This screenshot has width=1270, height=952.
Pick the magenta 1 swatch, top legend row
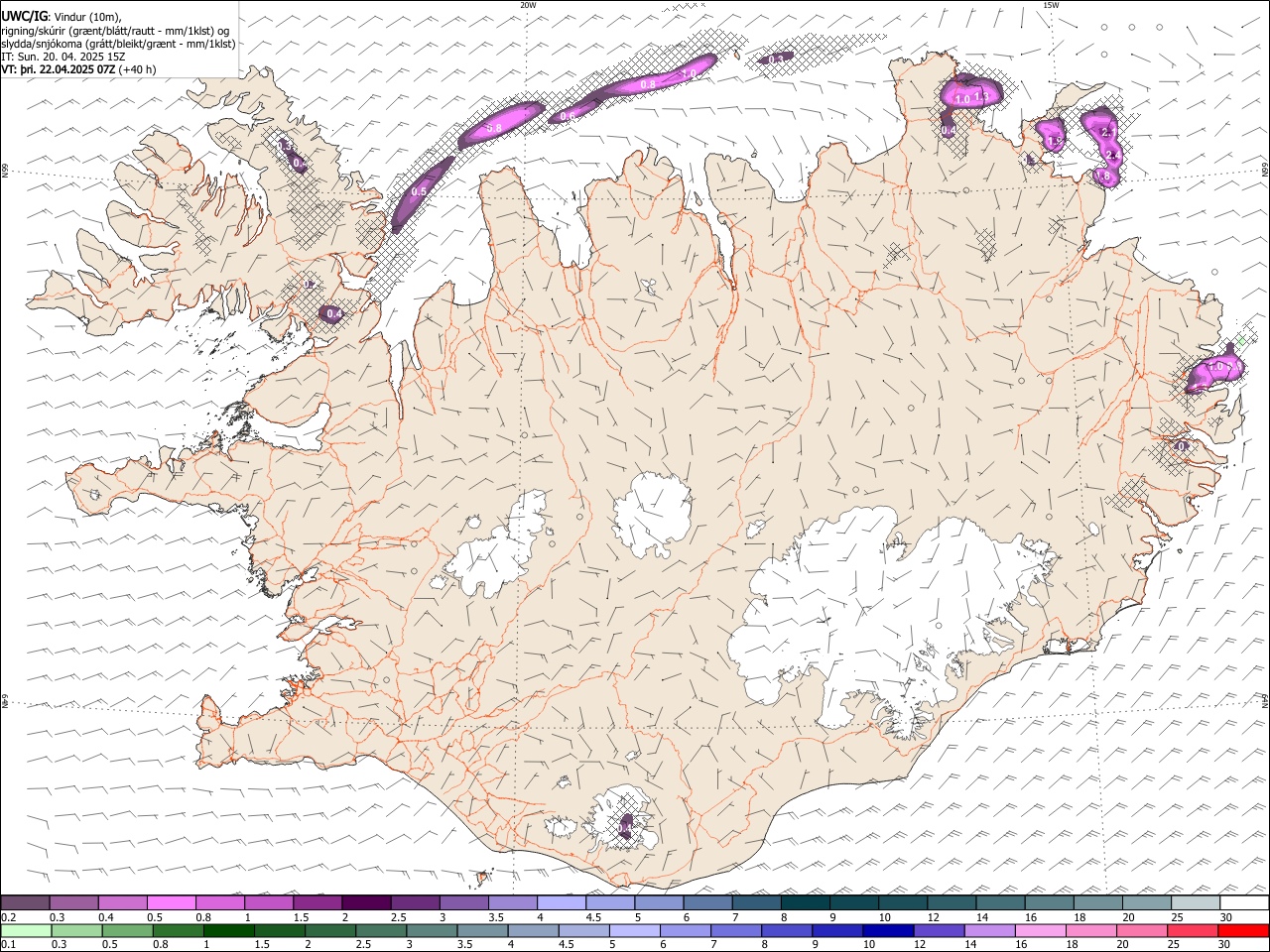coord(269,902)
